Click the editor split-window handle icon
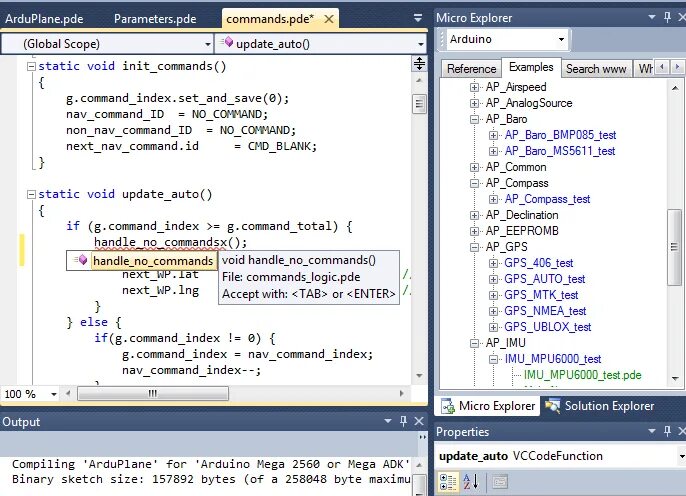The height and width of the screenshot is (496, 686). (419, 64)
